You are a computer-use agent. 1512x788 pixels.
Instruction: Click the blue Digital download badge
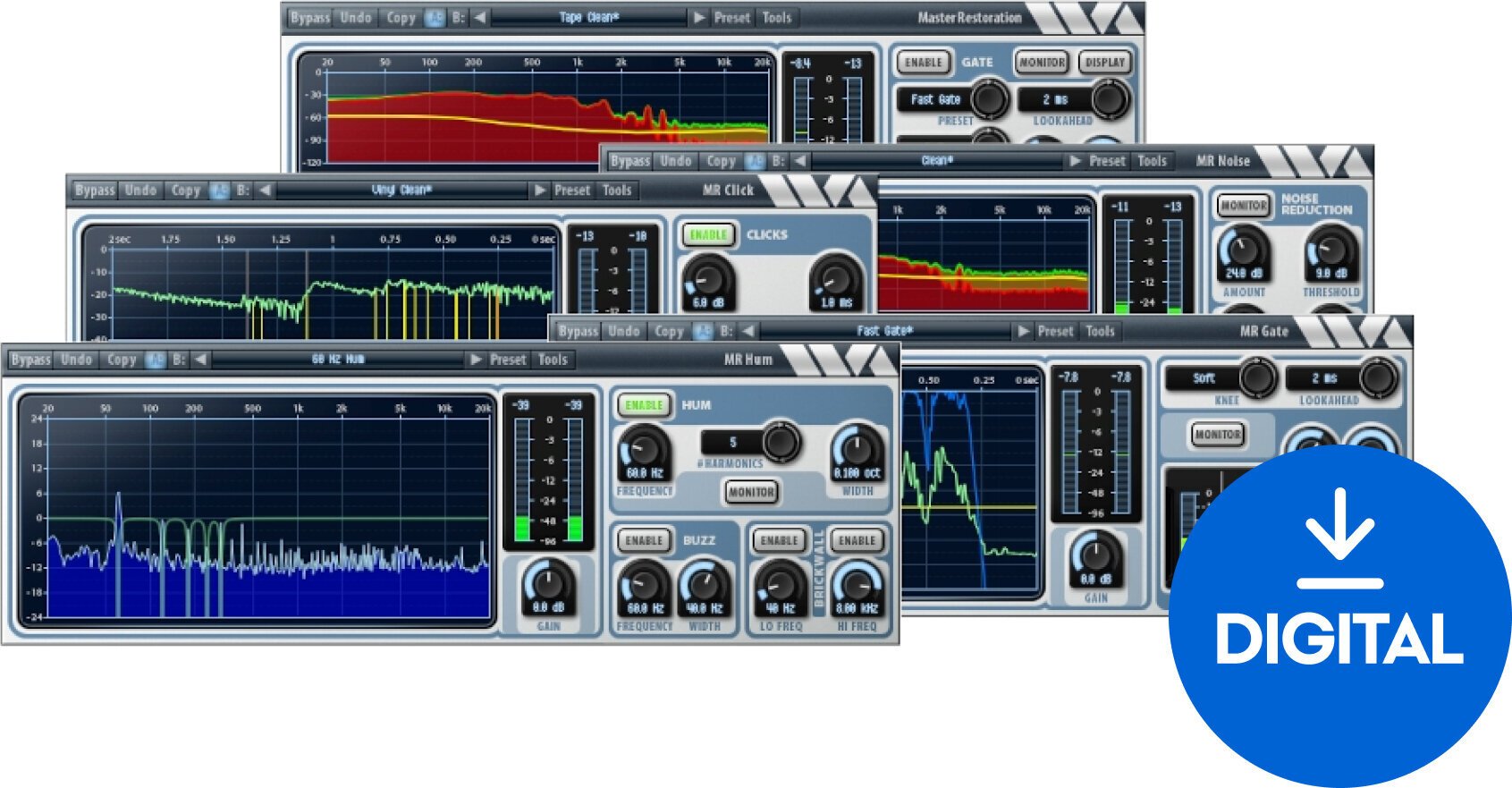tap(1339, 617)
